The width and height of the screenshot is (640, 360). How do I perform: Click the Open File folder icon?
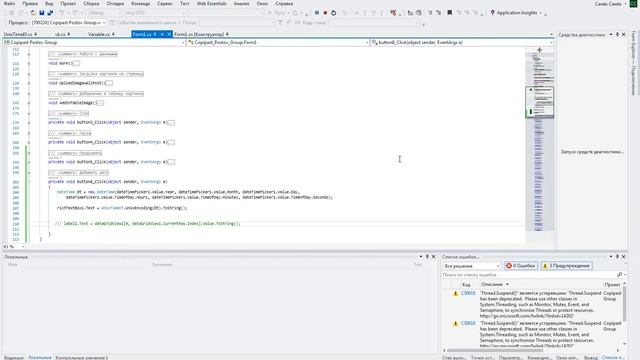click(x=33, y=13)
